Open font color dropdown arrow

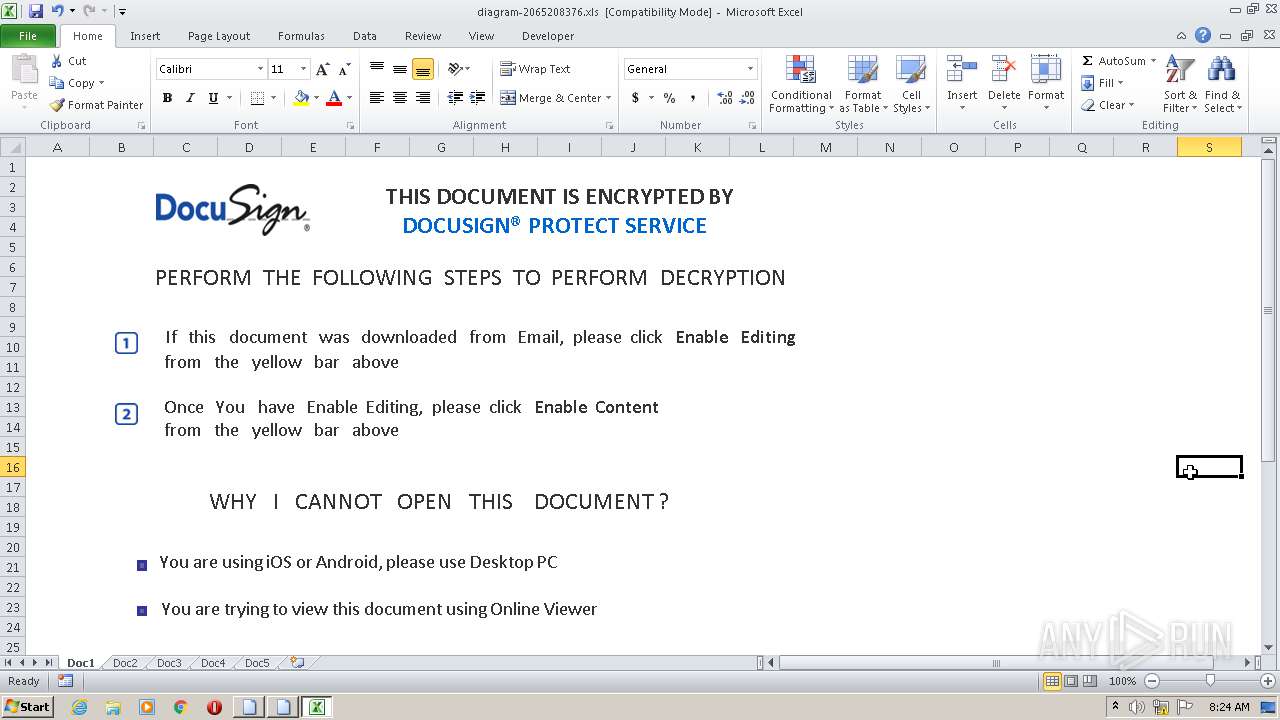pos(349,98)
